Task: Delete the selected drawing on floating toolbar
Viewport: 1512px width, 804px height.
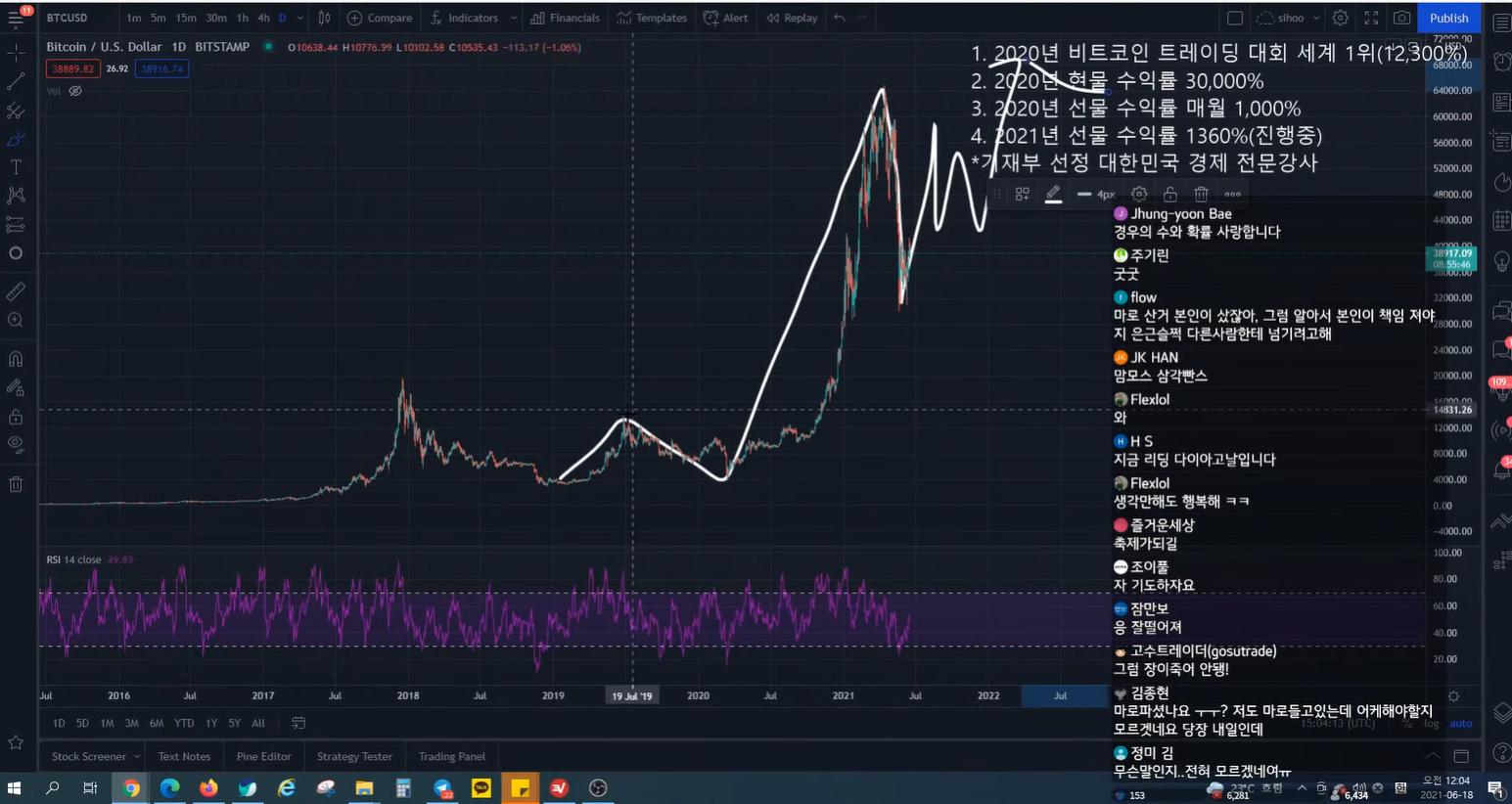Action: [1201, 194]
